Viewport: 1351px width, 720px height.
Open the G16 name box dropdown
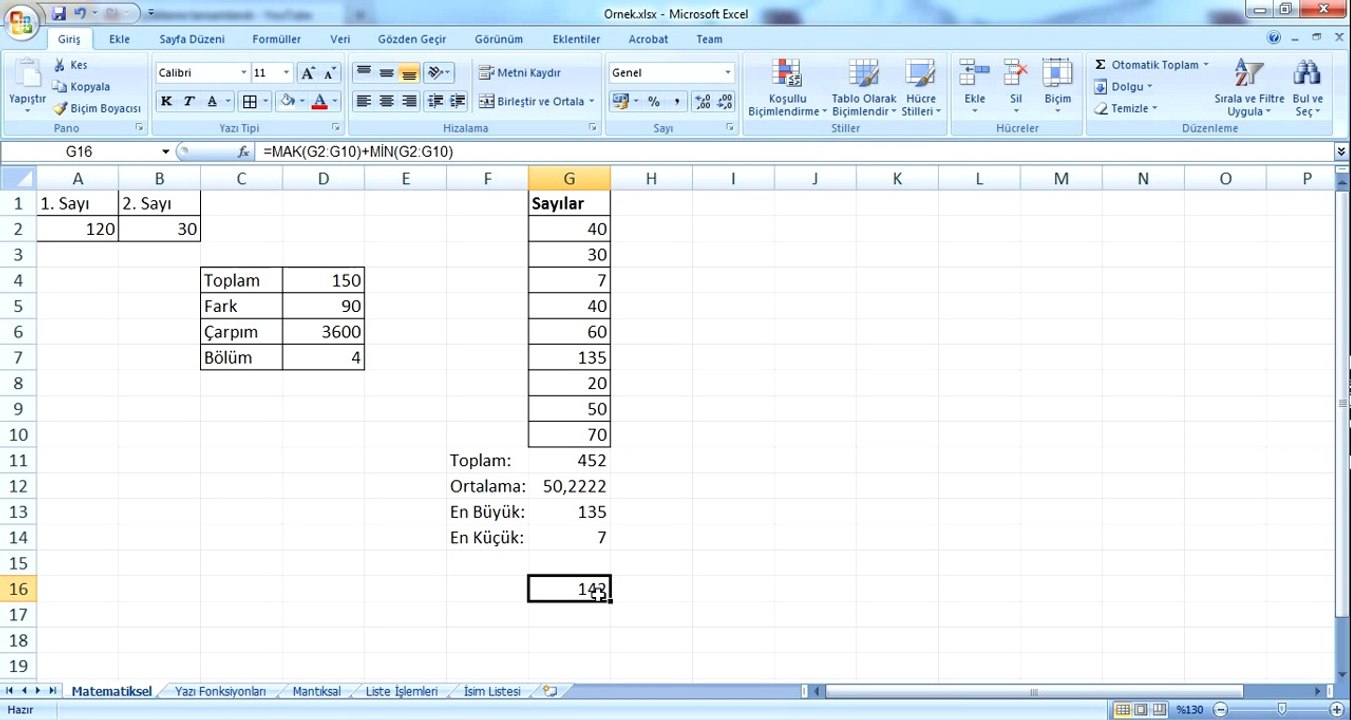[166, 152]
